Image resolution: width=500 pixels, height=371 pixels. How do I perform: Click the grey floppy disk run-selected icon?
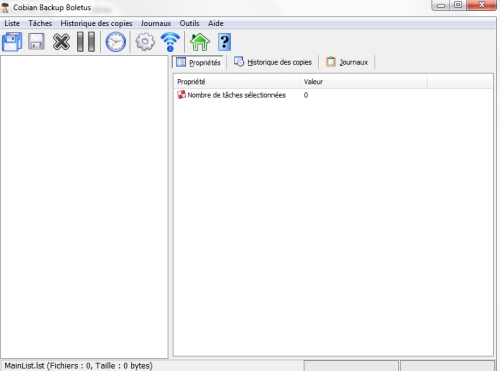tap(36, 42)
